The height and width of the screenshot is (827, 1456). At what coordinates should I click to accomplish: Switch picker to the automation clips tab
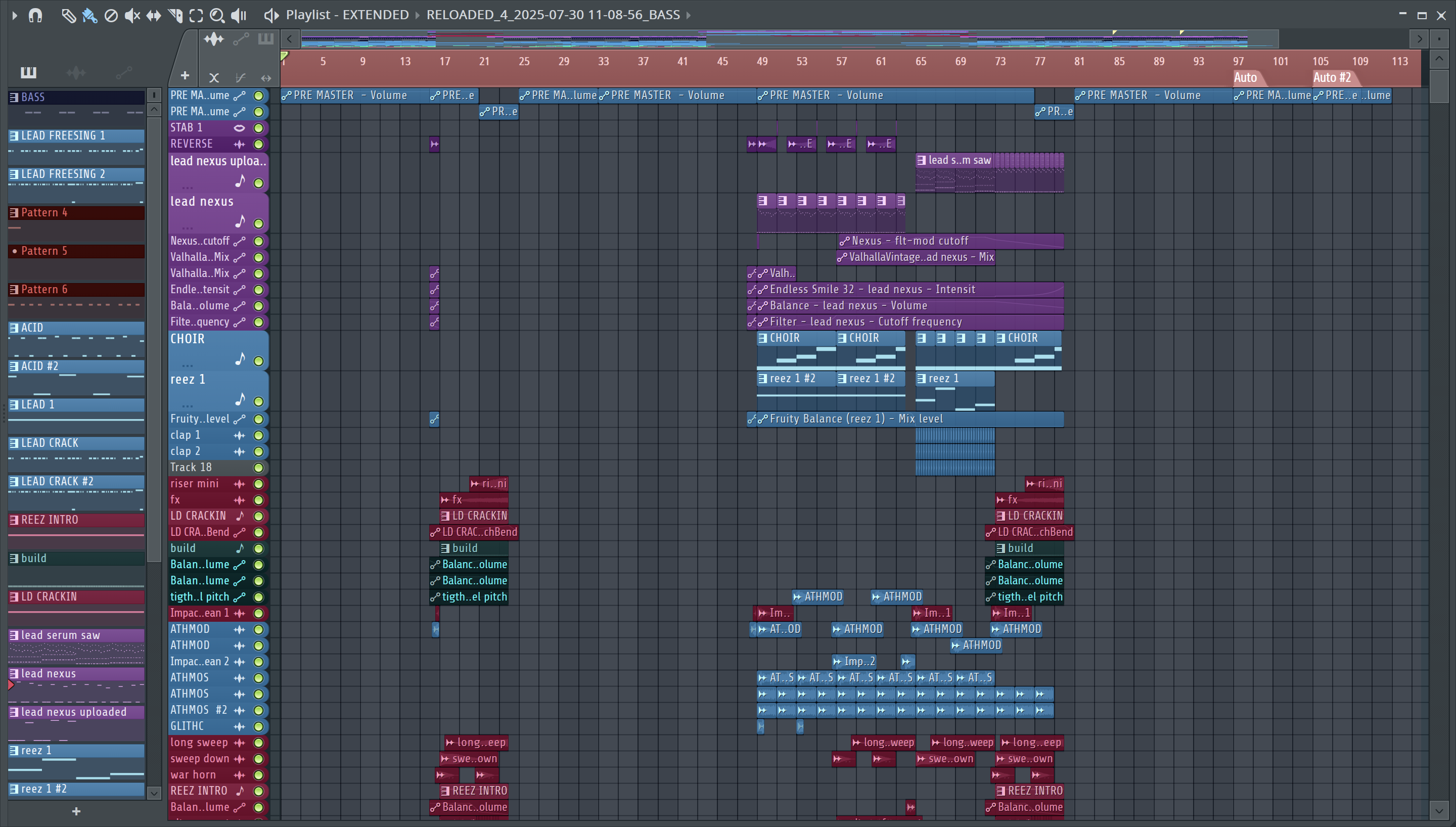[124, 73]
